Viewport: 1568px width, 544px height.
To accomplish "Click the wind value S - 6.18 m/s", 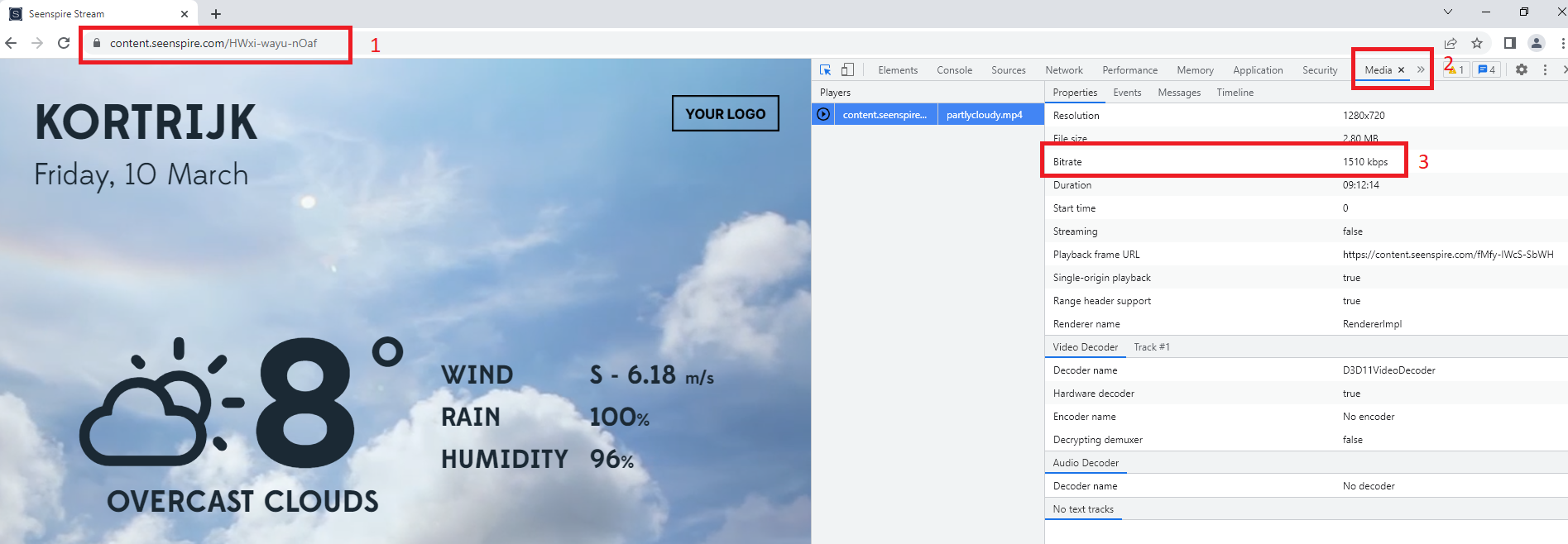I will pyautogui.click(x=652, y=375).
